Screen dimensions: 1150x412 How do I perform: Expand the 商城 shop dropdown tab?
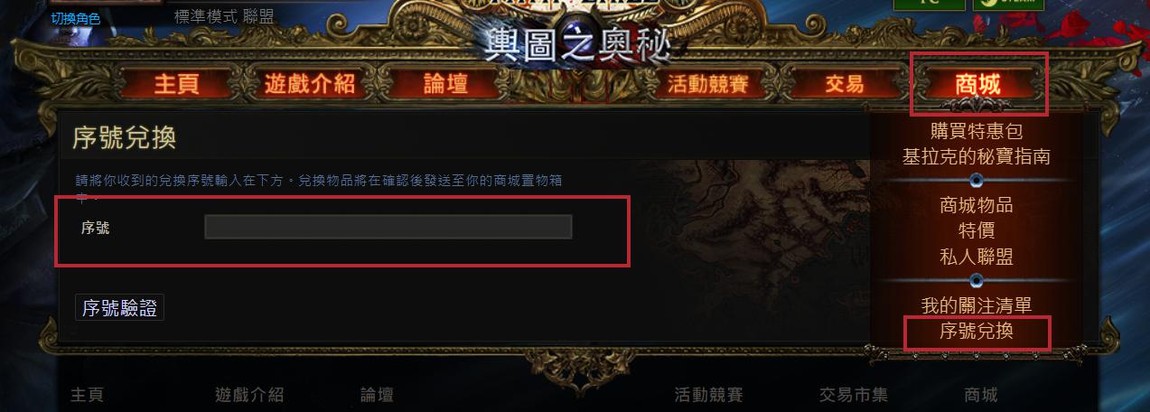click(978, 84)
